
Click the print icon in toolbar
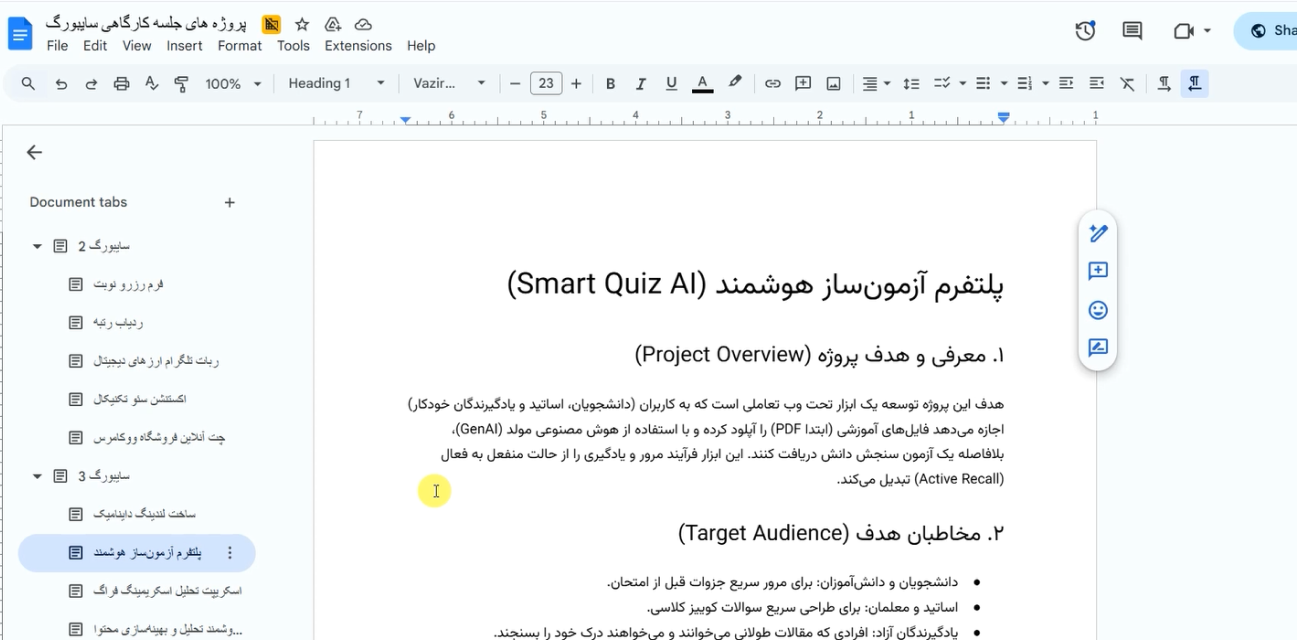[x=121, y=84]
